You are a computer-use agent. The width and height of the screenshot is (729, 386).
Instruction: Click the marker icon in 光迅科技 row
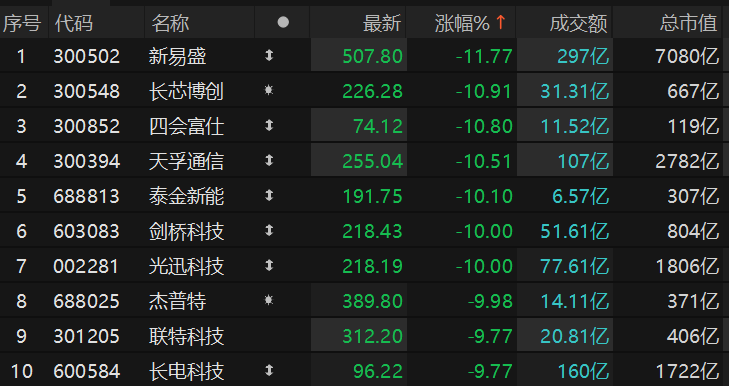point(269,266)
